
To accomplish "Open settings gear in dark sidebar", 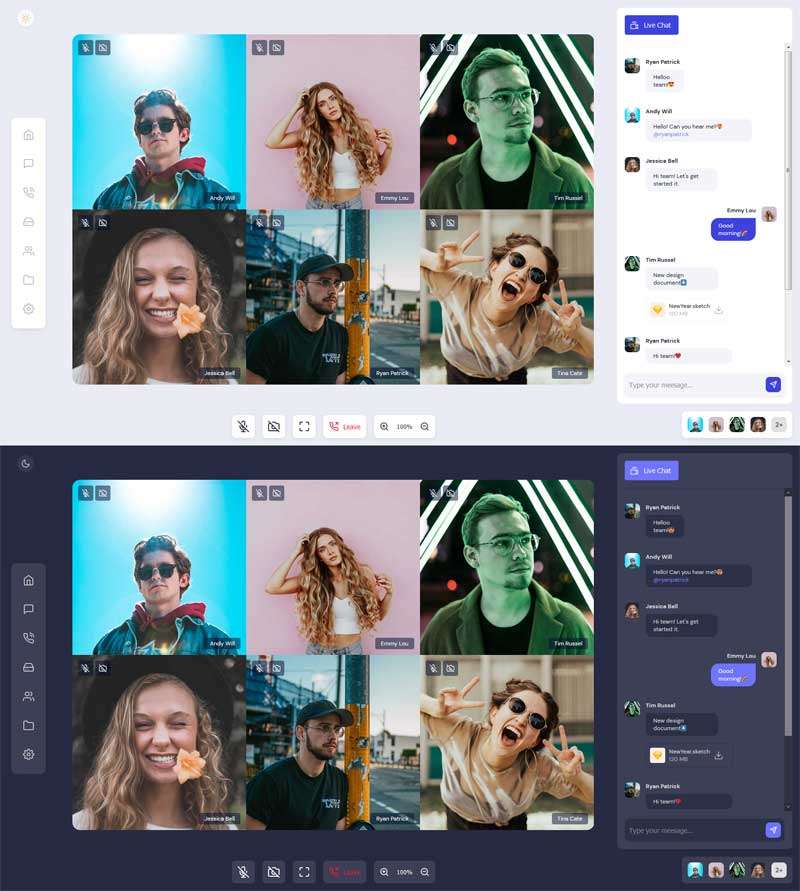I will 28,754.
